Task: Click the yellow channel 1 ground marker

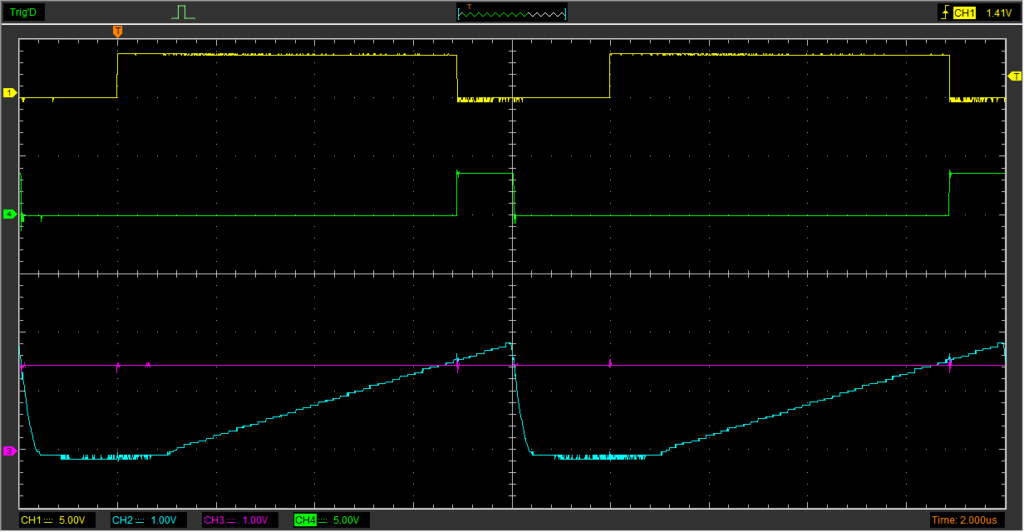Action: click(x=10, y=93)
